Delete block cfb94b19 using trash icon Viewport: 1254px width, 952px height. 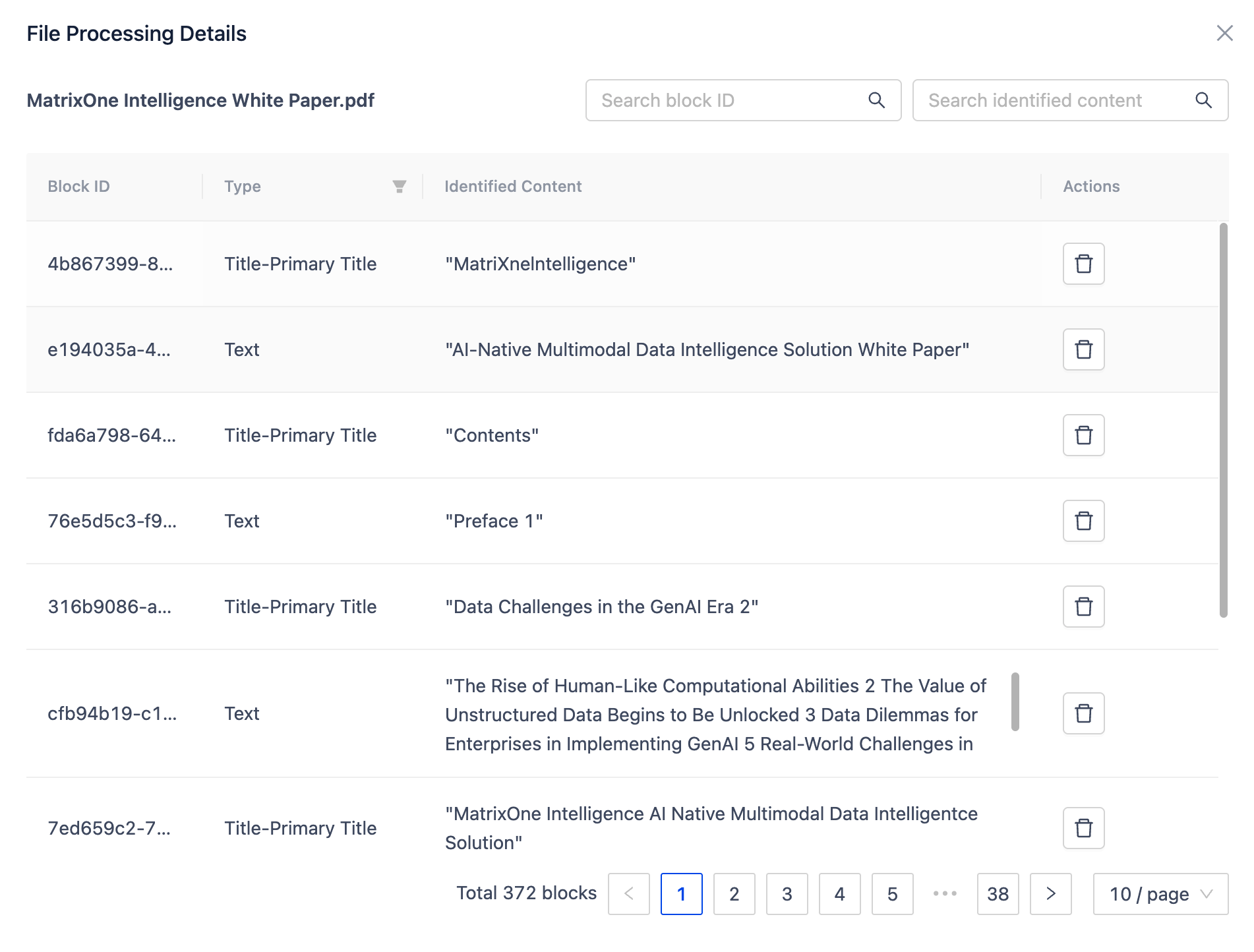[x=1083, y=713]
